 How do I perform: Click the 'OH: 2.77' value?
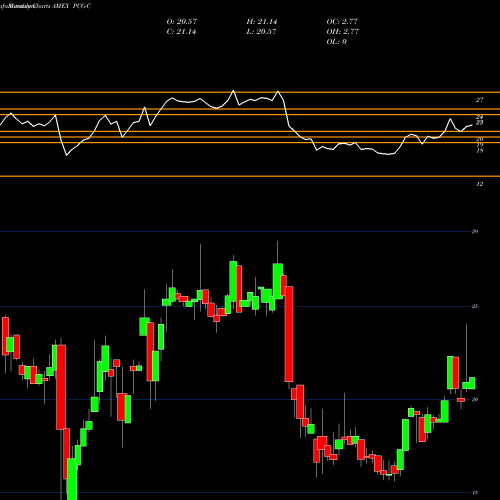(x=342, y=32)
